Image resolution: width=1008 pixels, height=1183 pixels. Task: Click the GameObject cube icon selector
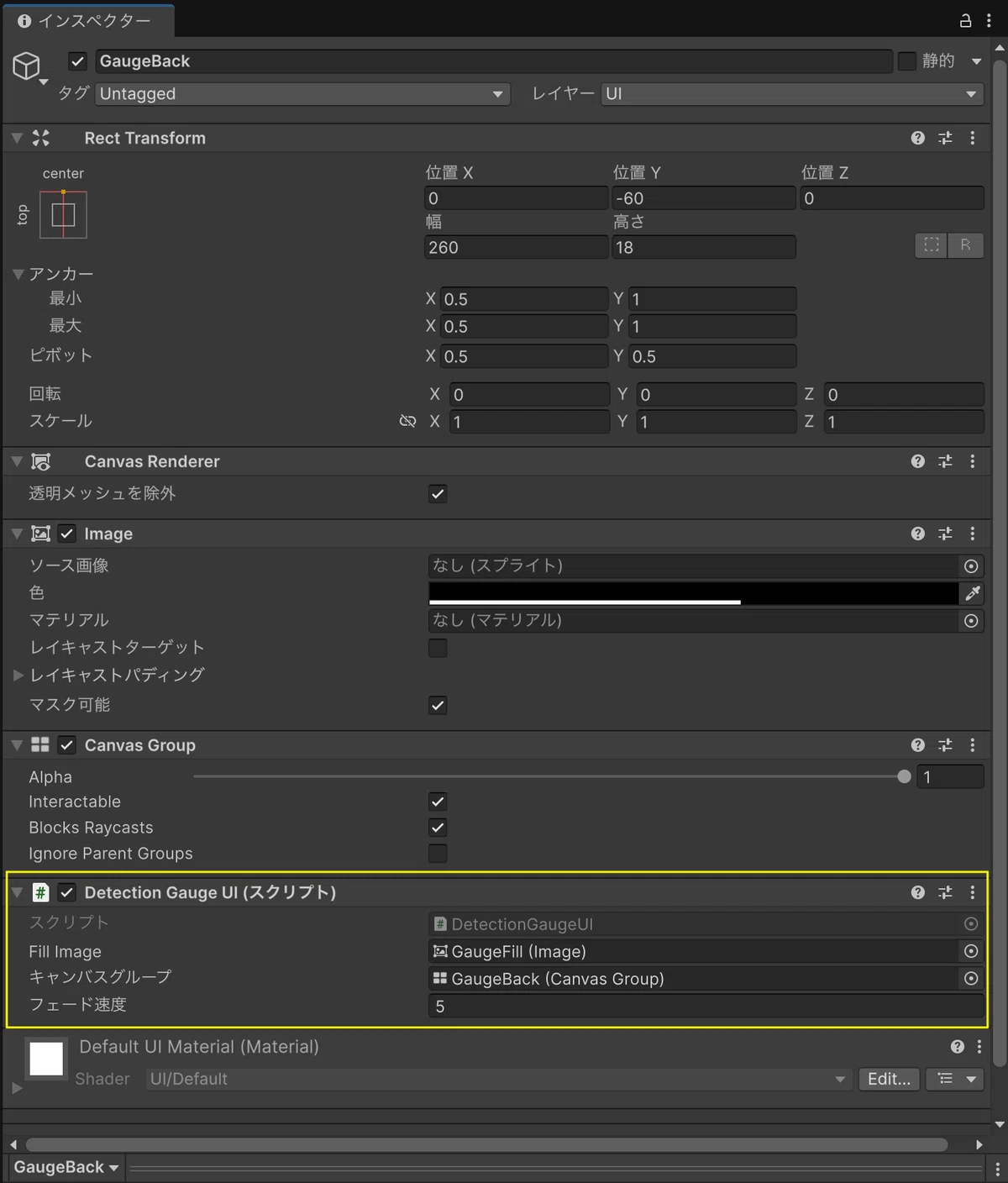[x=28, y=66]
